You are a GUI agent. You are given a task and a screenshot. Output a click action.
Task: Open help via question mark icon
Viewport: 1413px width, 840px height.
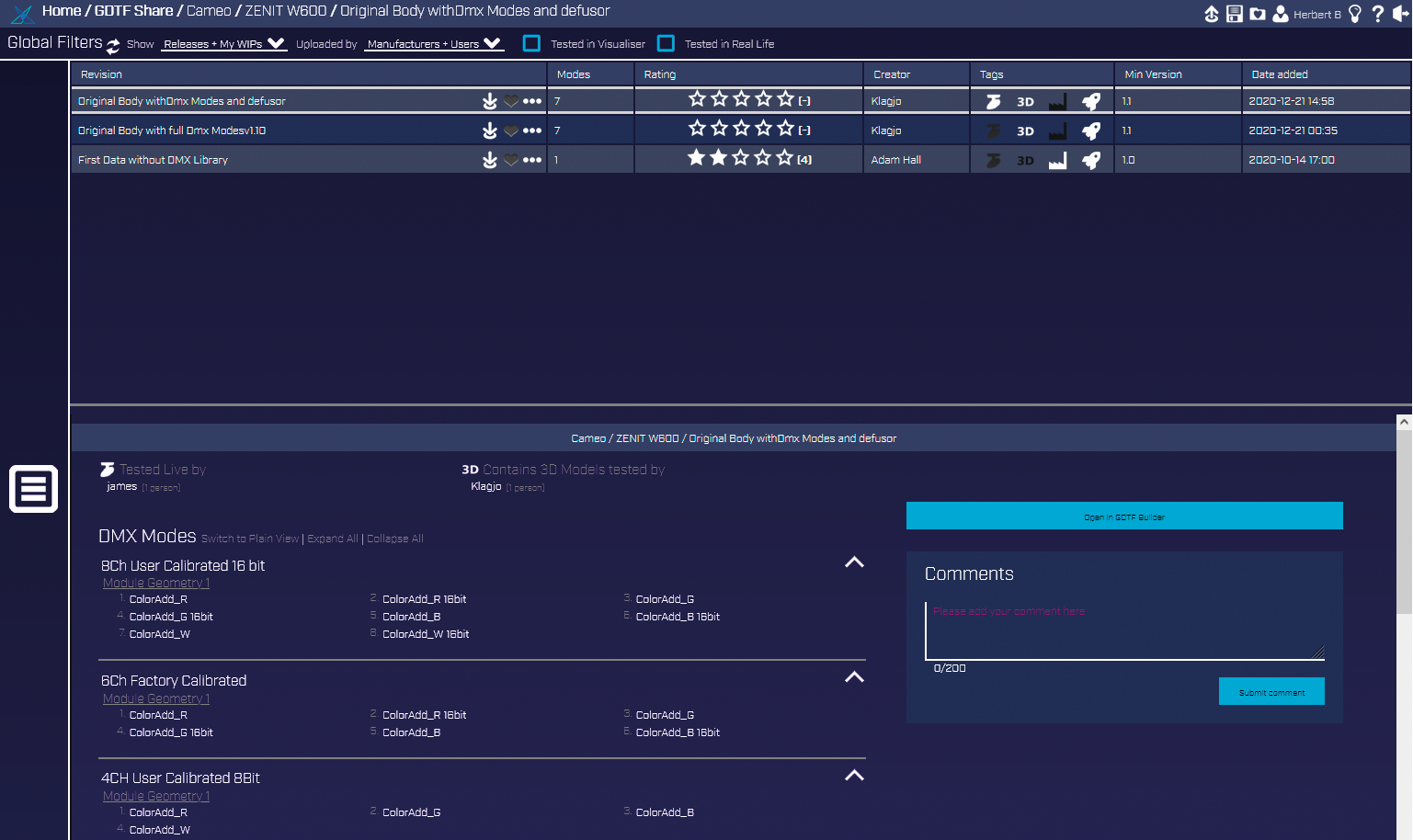tap(1377, 14)
